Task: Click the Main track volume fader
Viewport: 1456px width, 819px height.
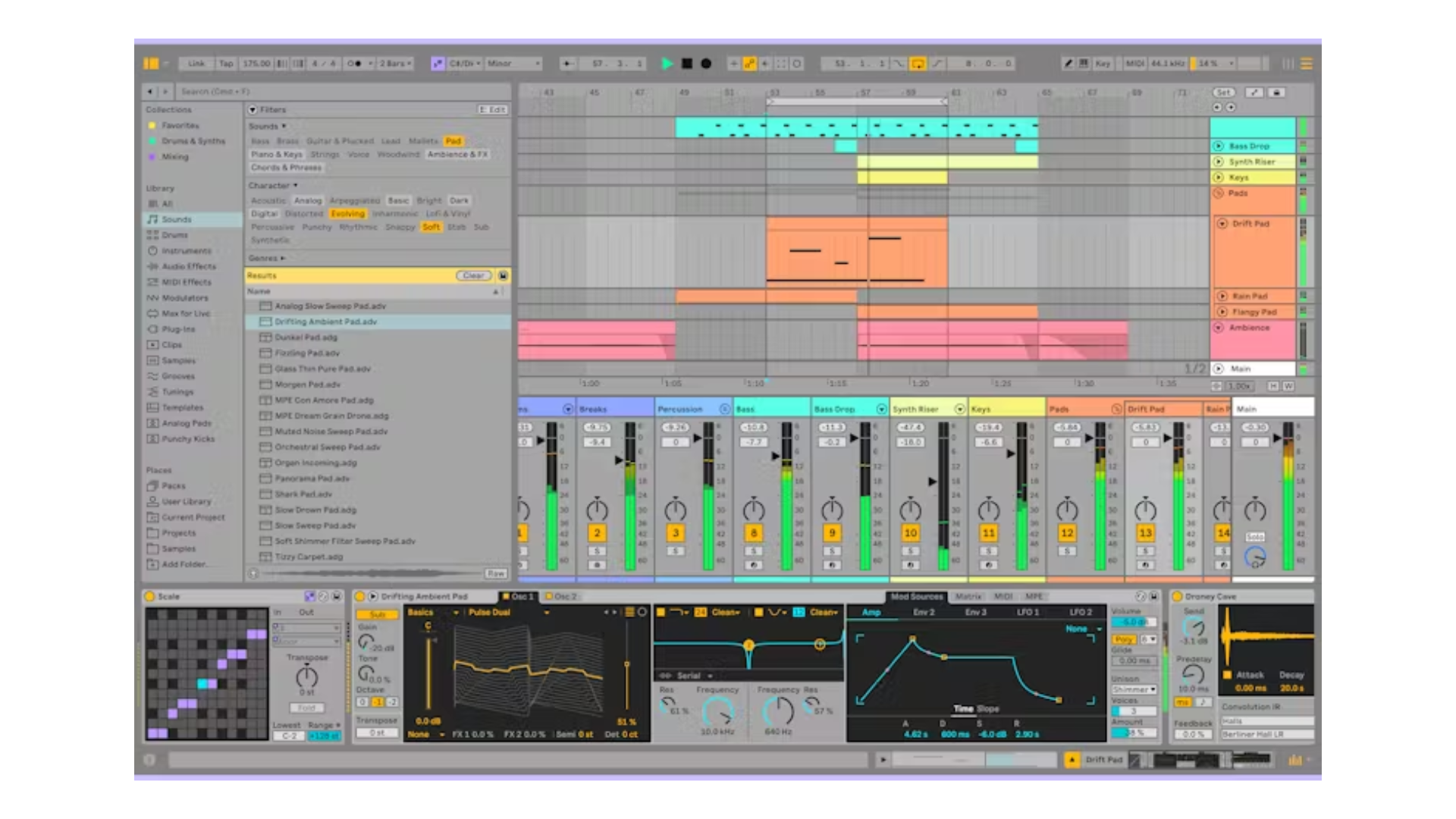Action: [x=1279, y=438]
